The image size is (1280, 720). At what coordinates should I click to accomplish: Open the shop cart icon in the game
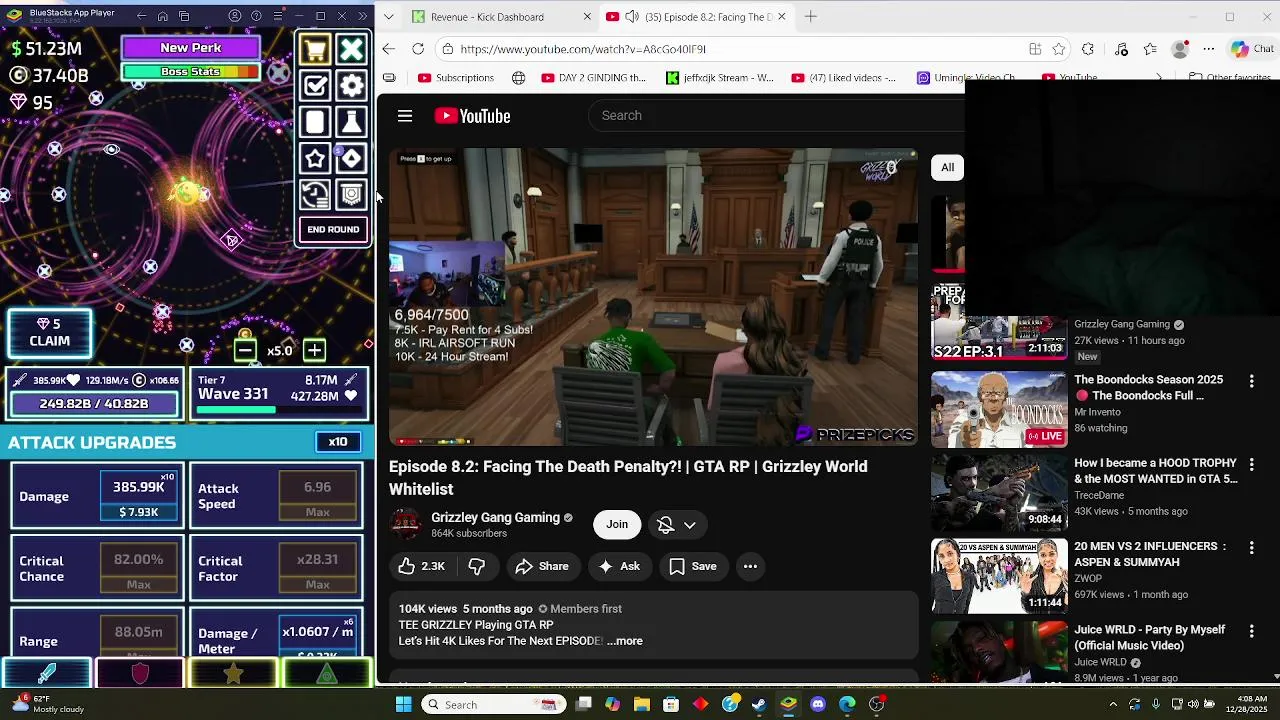click(x=315, y=50)
